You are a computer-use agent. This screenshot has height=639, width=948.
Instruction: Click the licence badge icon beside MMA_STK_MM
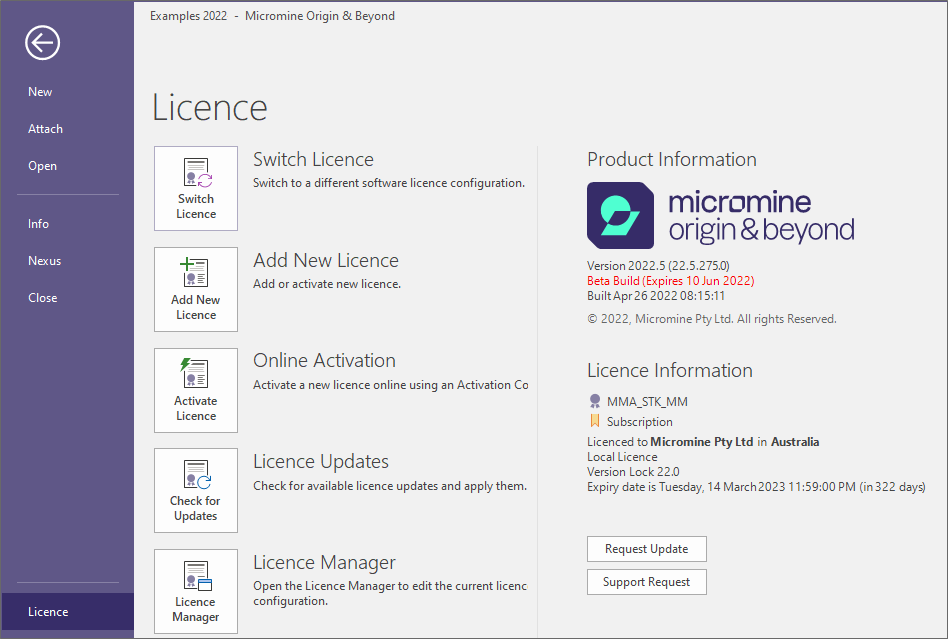pos(595,401)
